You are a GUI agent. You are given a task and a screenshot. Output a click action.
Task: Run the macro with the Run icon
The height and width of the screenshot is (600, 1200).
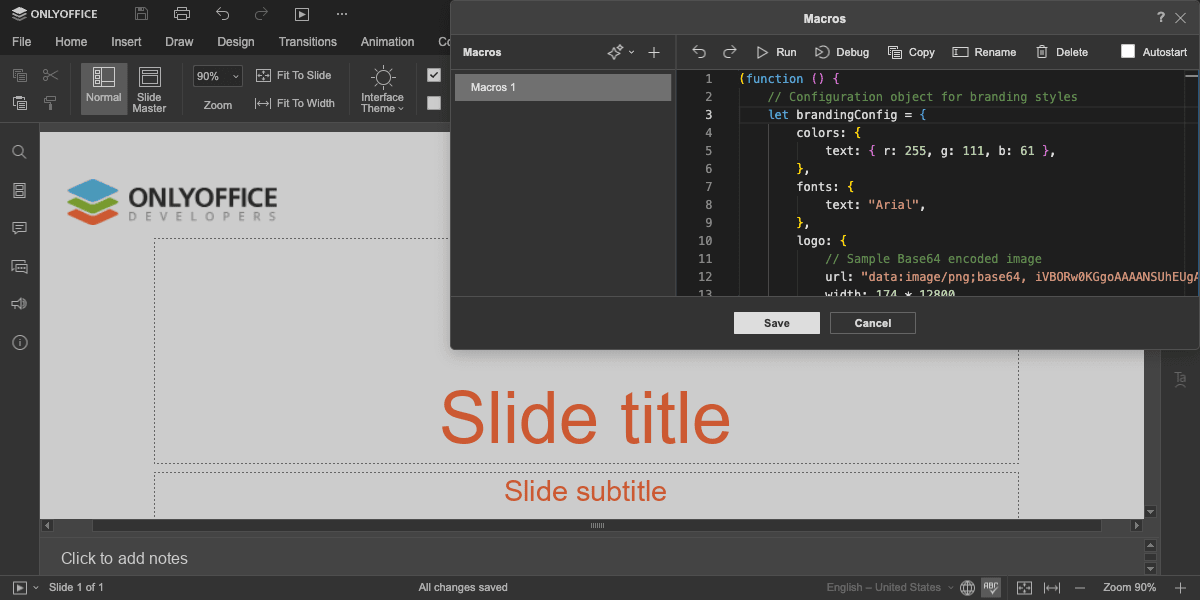point(763,52)
